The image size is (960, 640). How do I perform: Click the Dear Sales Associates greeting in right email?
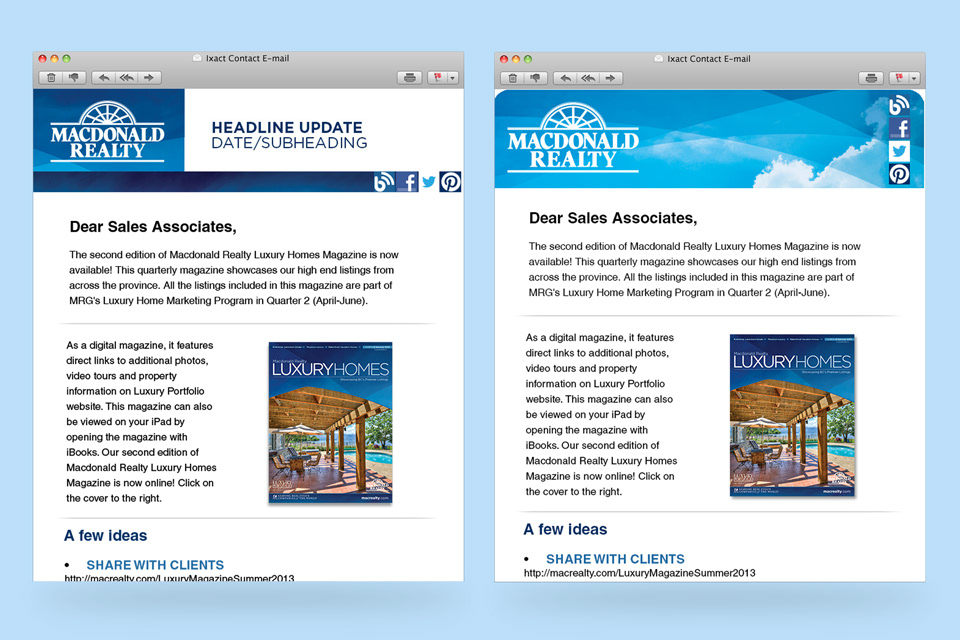(x=613, y=218)
